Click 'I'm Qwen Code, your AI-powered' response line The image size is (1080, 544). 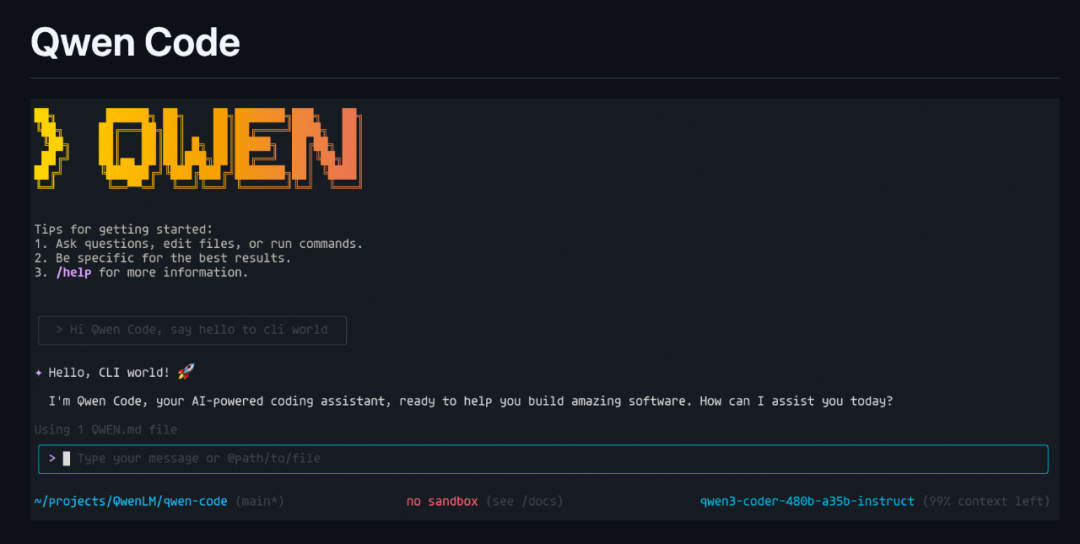coord(470,401)
